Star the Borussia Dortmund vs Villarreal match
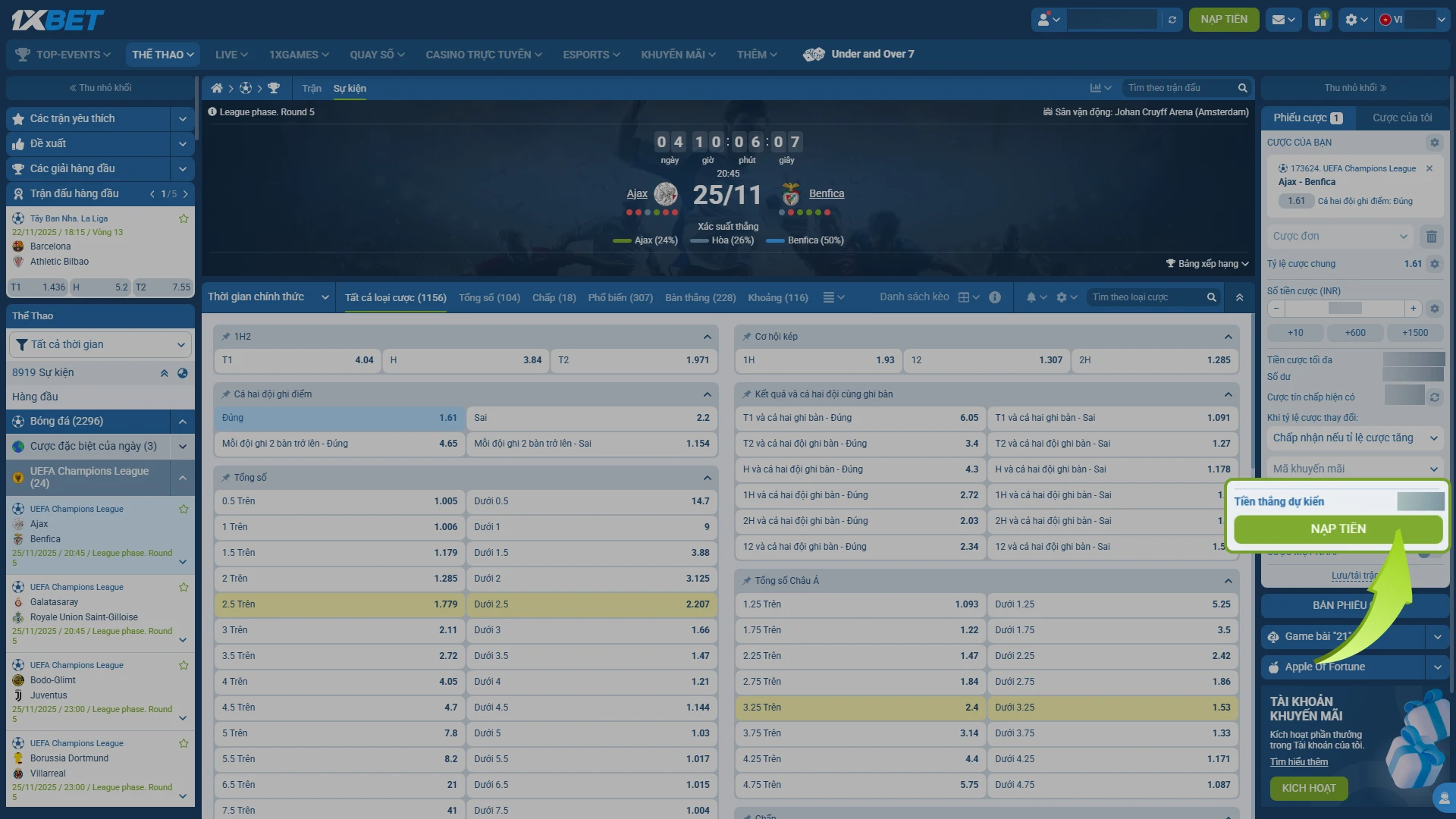This screenshot has height=819, width=1456. tap(184, 743)
